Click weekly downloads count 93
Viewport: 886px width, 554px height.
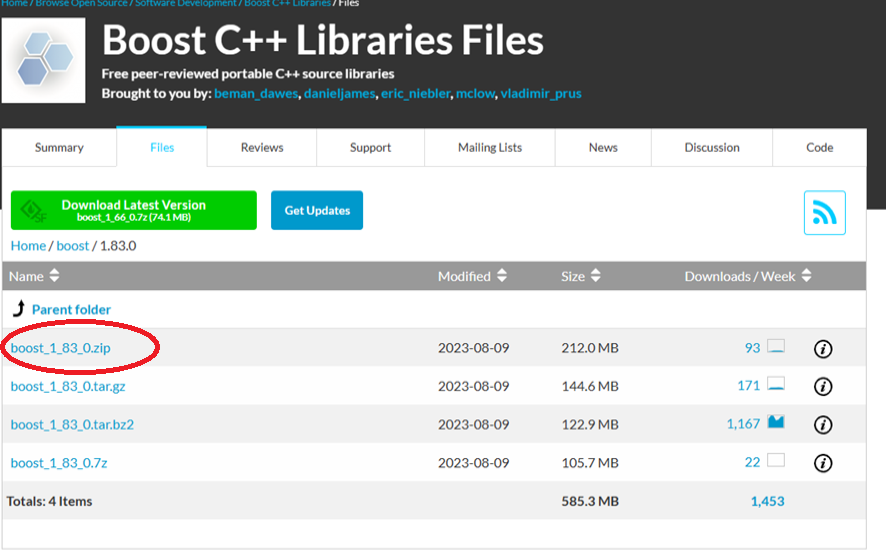pos(752,348)
